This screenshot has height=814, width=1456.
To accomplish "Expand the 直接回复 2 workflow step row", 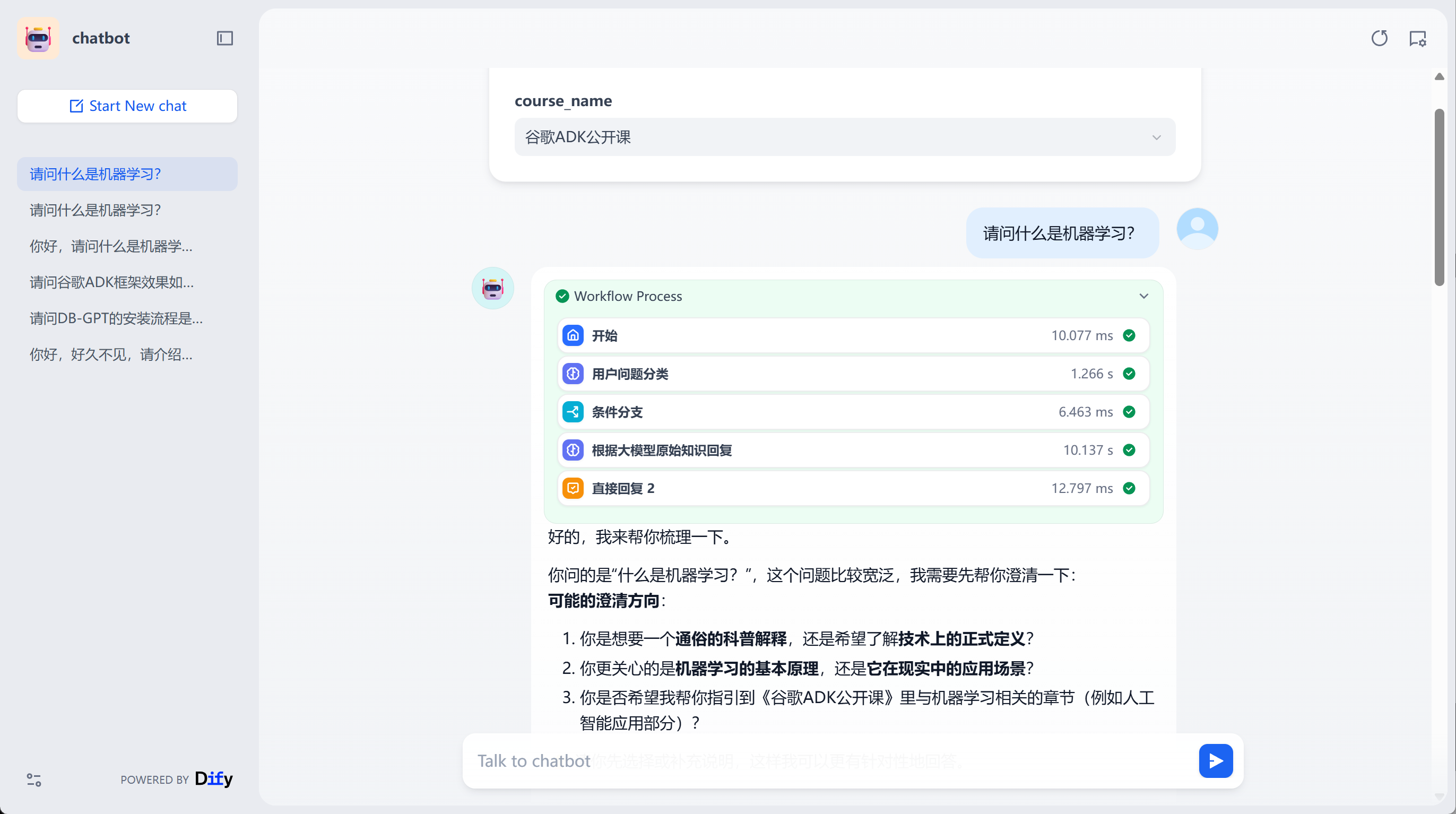I will click(x=853, y=488).
